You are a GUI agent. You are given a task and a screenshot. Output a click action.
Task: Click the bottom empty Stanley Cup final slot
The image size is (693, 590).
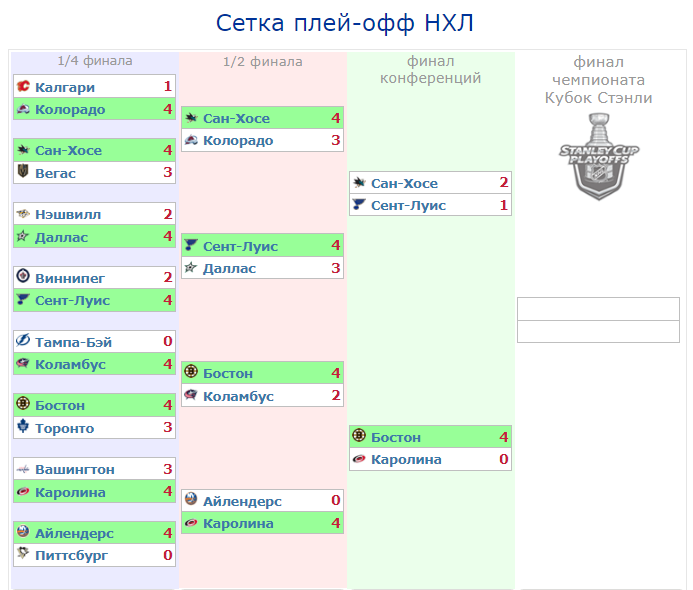[598, 332]
